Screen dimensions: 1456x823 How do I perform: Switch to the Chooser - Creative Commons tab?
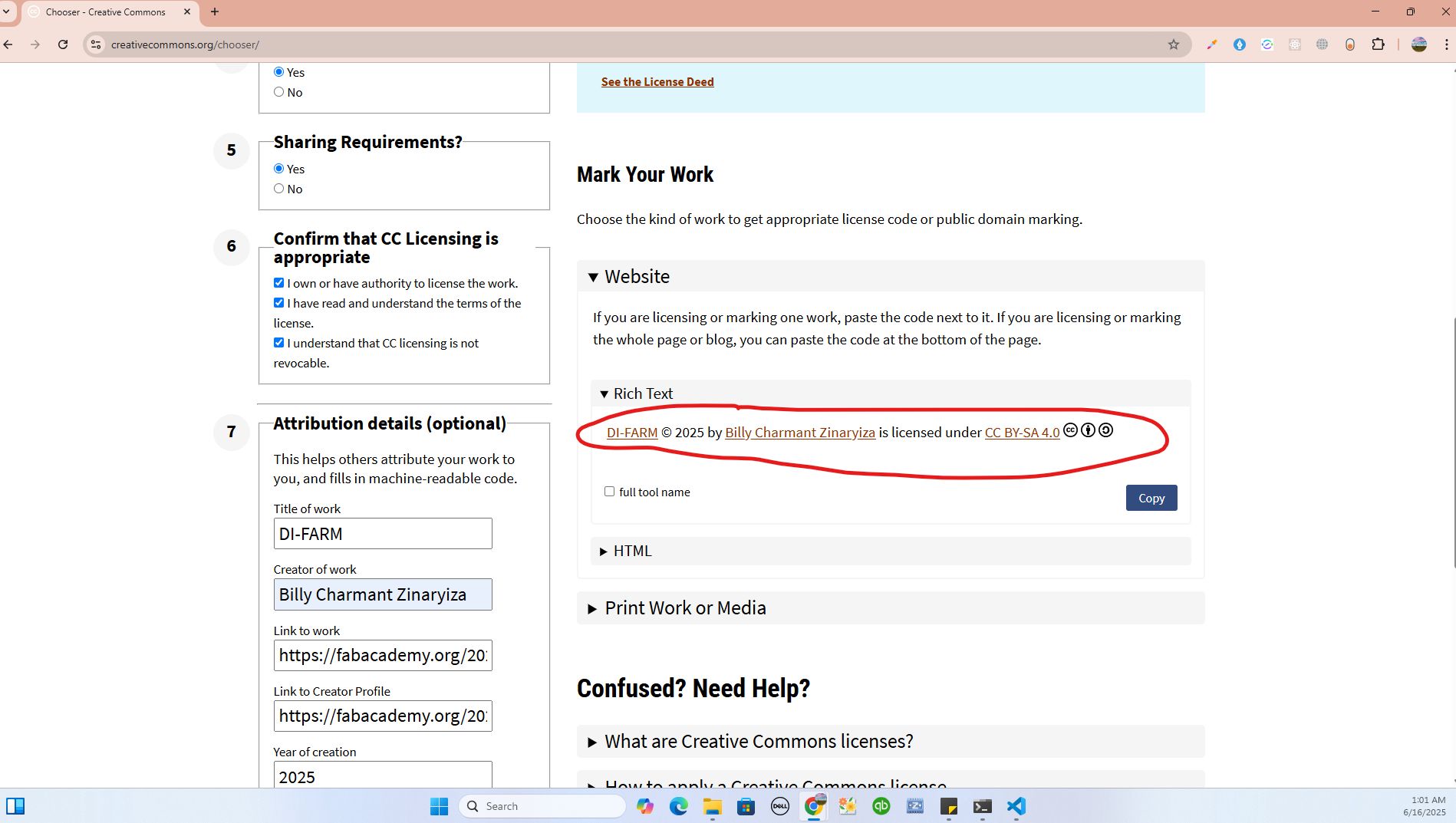(105, 12)
